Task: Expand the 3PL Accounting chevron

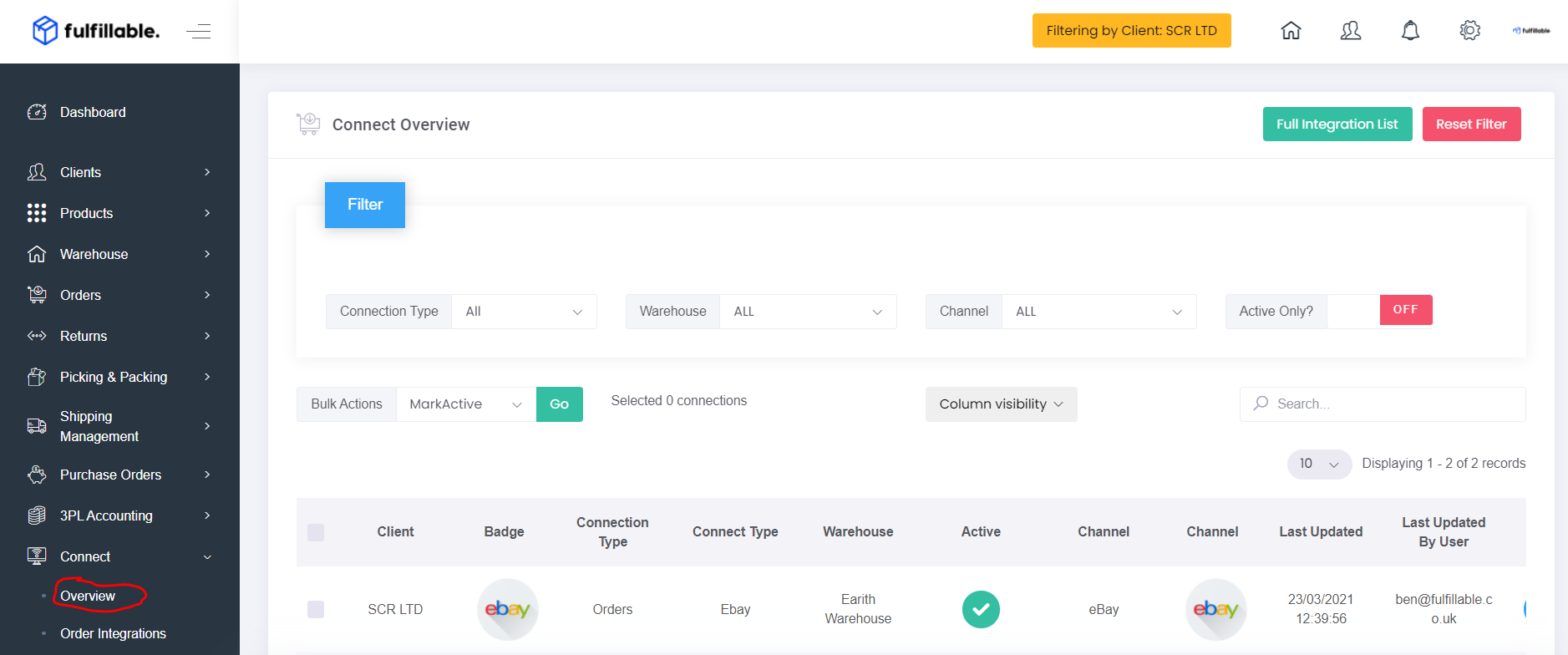Action: pos(207,515)
